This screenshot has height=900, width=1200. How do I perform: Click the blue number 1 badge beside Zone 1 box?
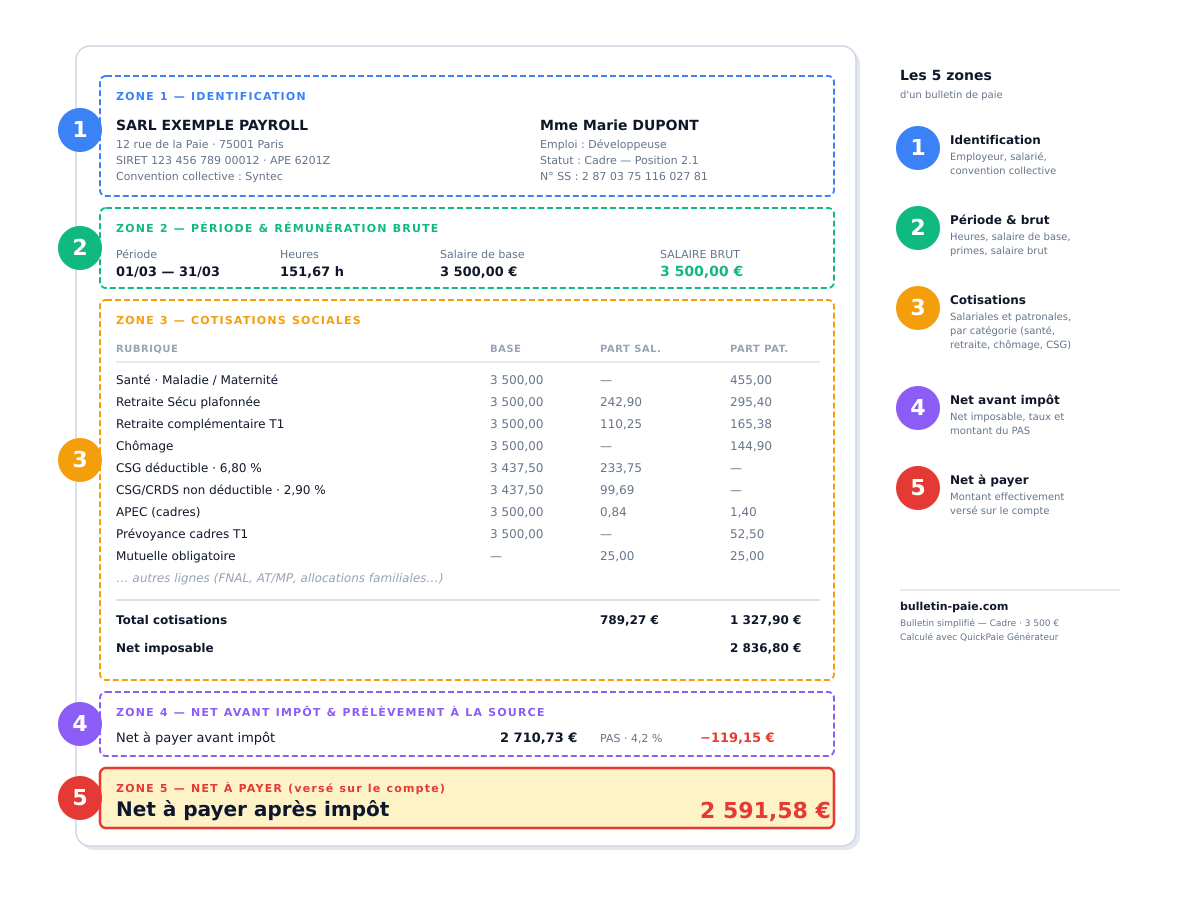80,130
